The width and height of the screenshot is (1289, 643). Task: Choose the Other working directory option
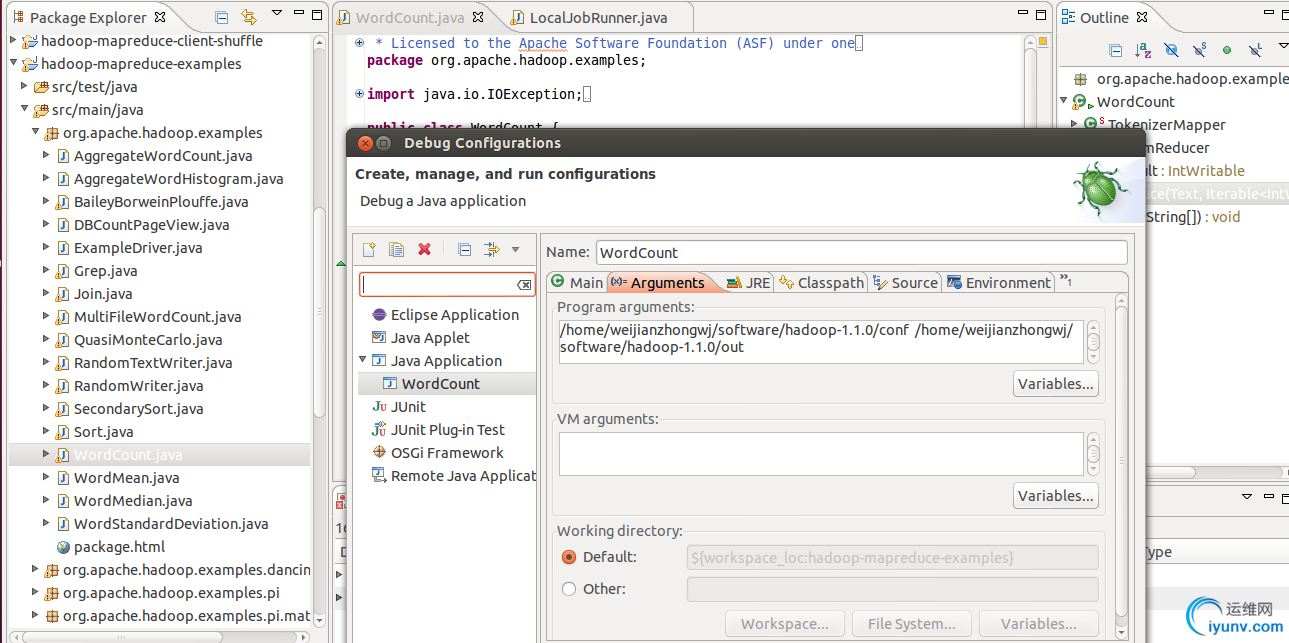(569, 589)
